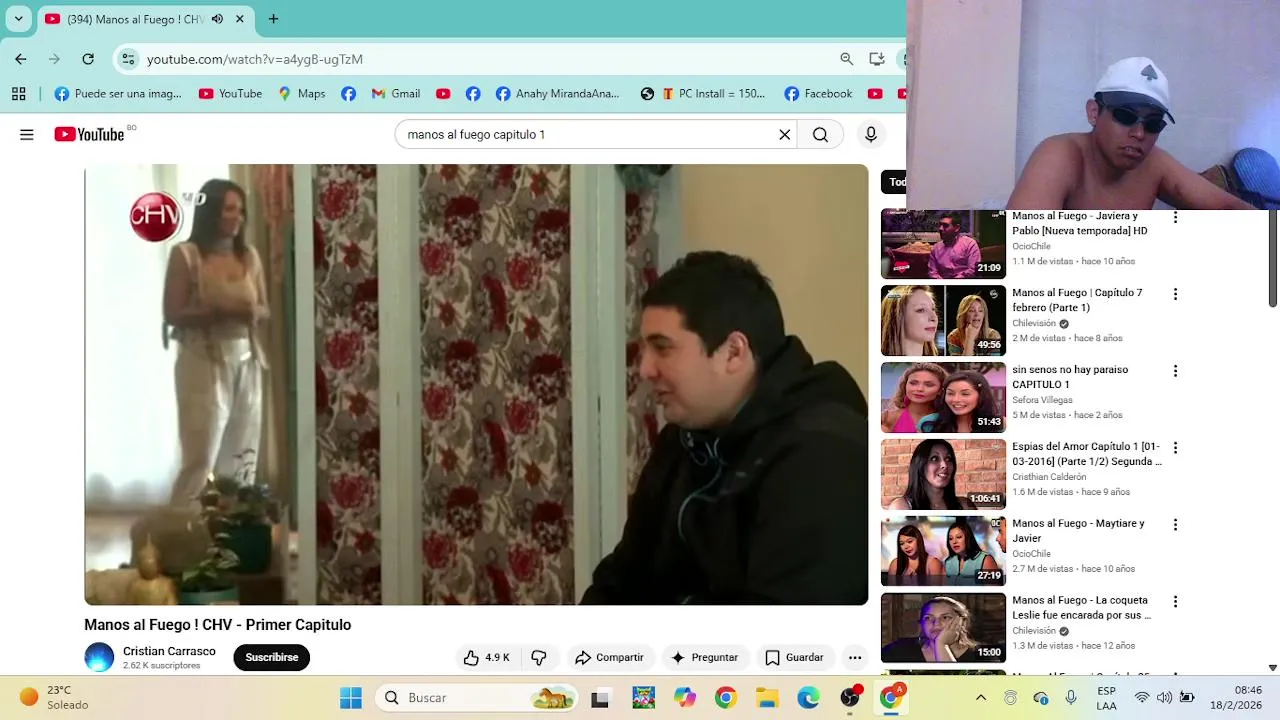
Task: Open options for Maytiare y Javier video
Action: 1176,525
